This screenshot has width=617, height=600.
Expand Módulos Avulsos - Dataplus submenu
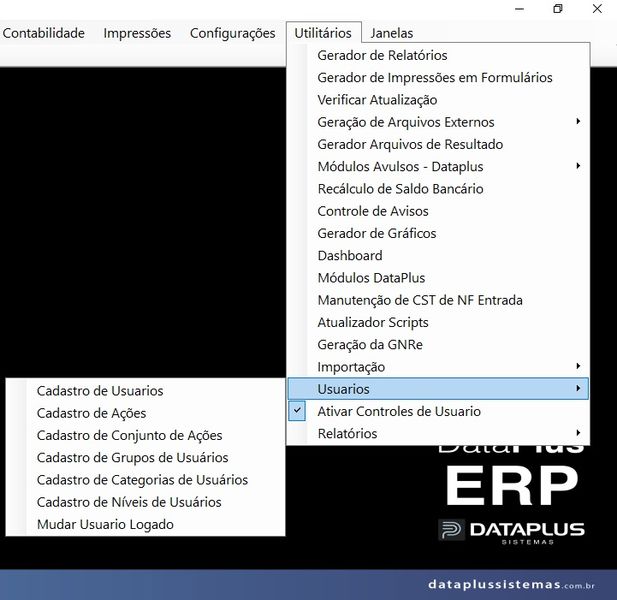coord(438,166)
